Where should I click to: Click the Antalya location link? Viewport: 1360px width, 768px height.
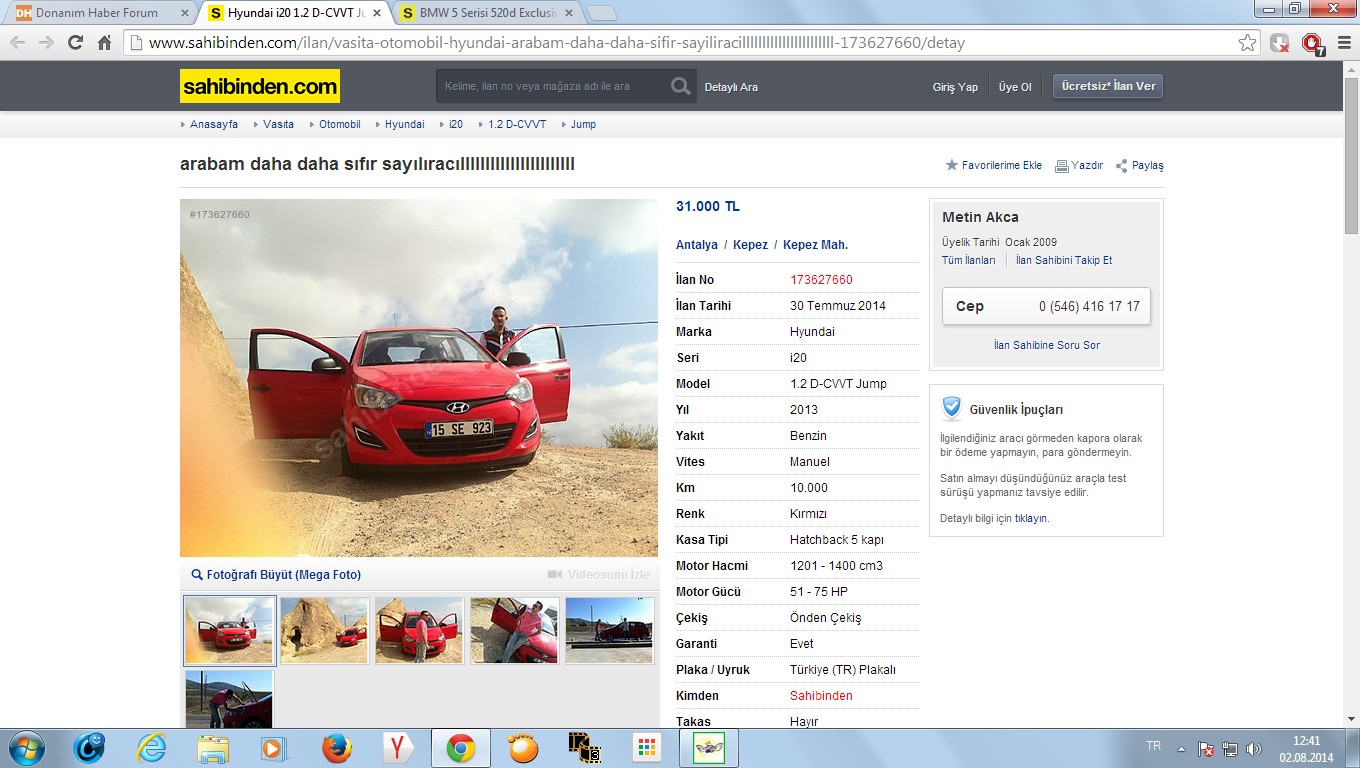(x=697, y=245)
